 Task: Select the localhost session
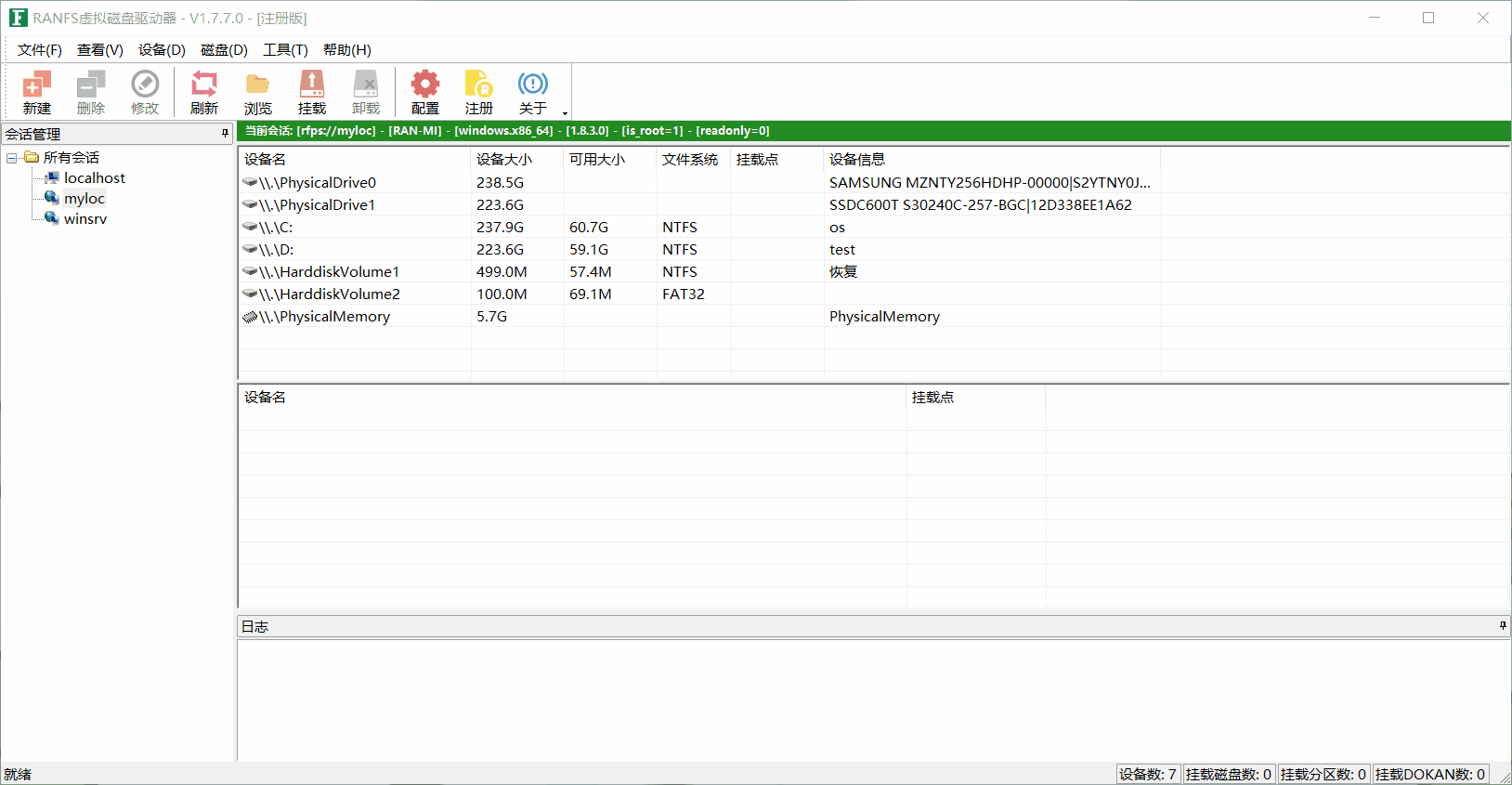(x=94, y=178)
